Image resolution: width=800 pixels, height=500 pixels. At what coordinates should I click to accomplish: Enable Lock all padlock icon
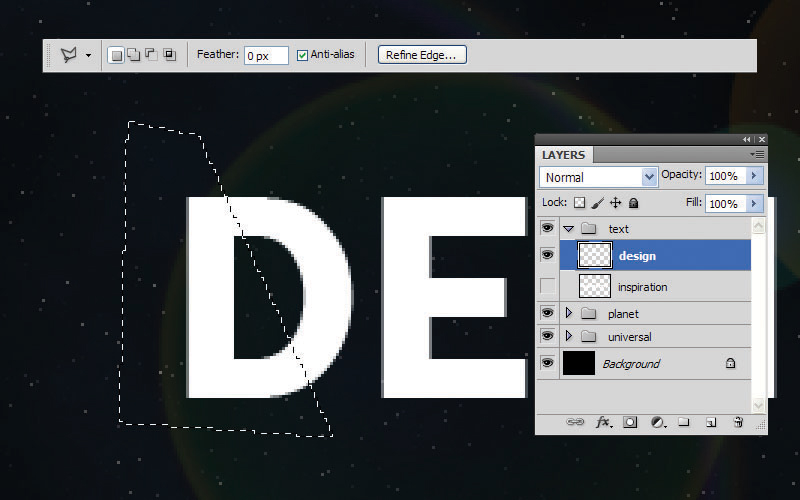[634, 203]
